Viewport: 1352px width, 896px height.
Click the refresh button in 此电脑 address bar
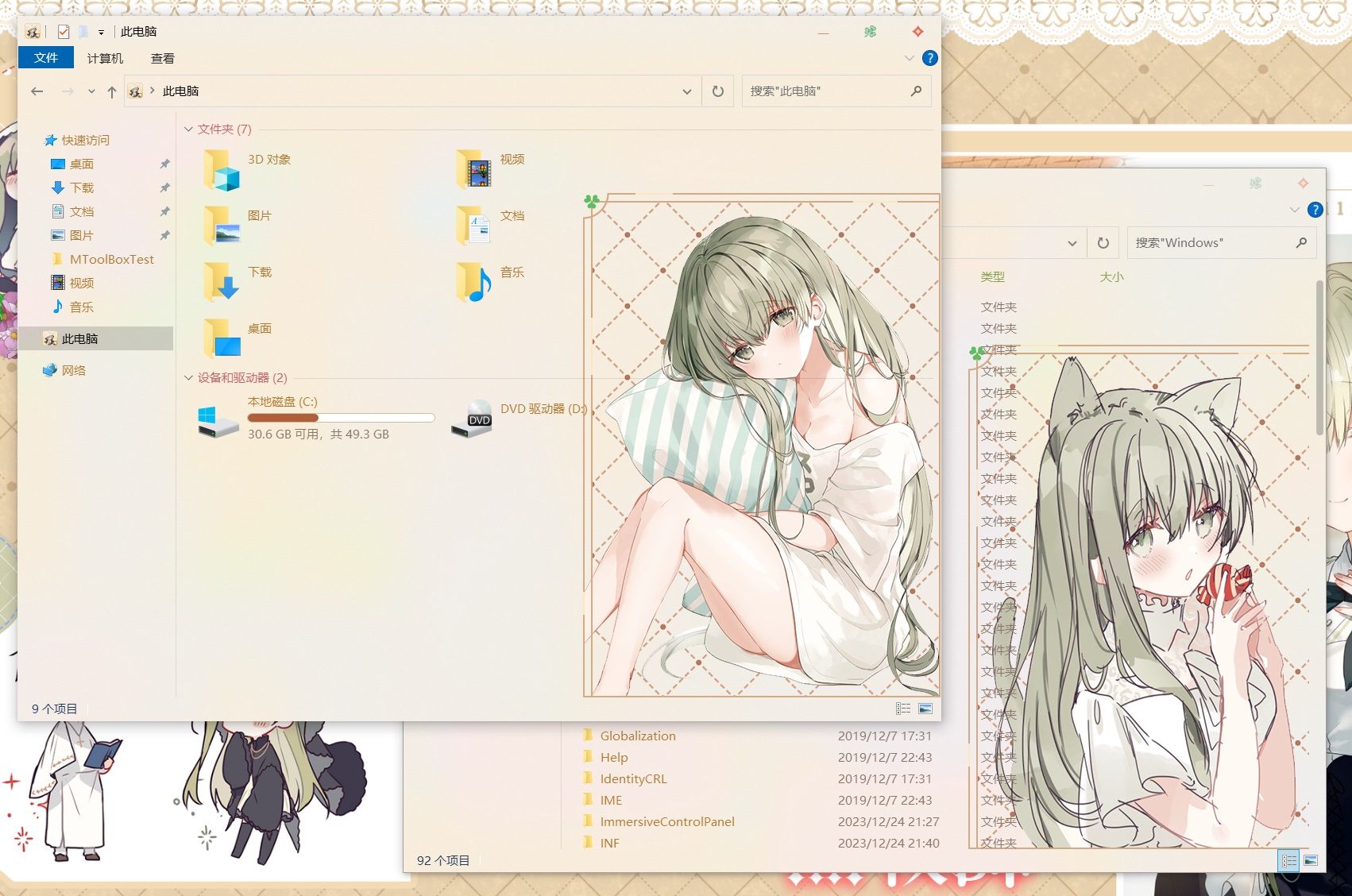[718, 91]
